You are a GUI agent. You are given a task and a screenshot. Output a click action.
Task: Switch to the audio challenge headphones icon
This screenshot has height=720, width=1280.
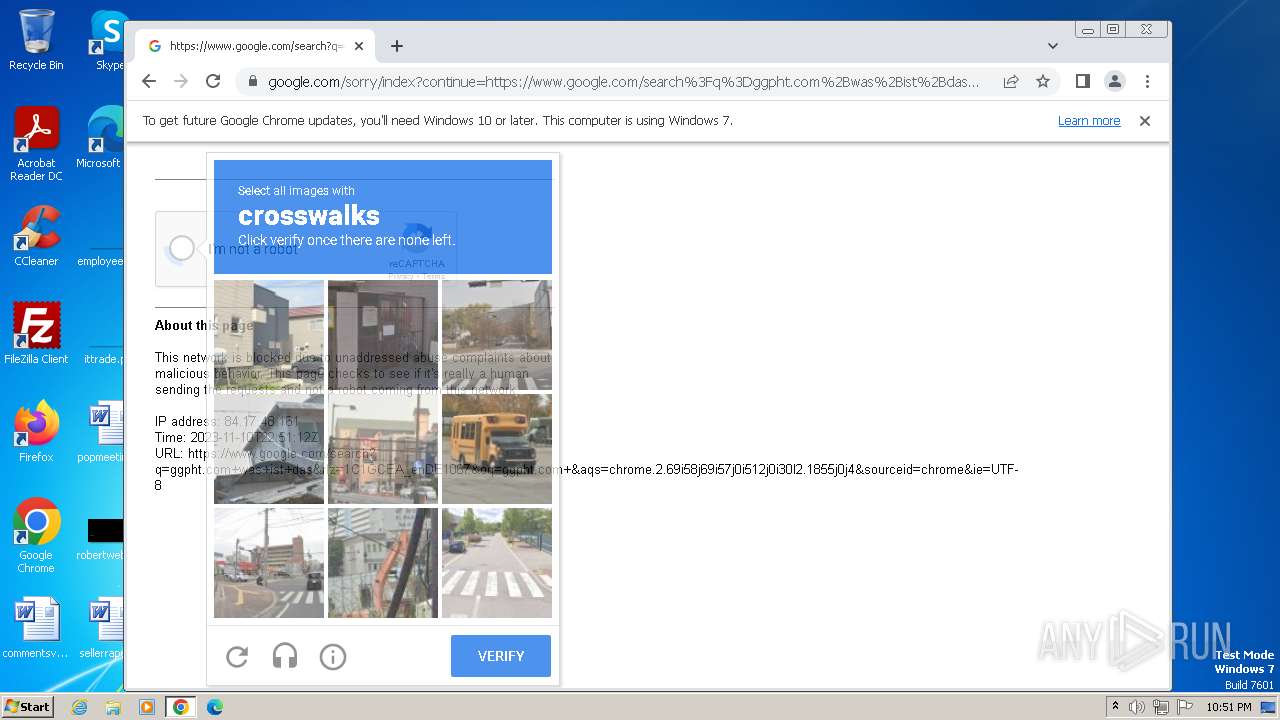285,656
